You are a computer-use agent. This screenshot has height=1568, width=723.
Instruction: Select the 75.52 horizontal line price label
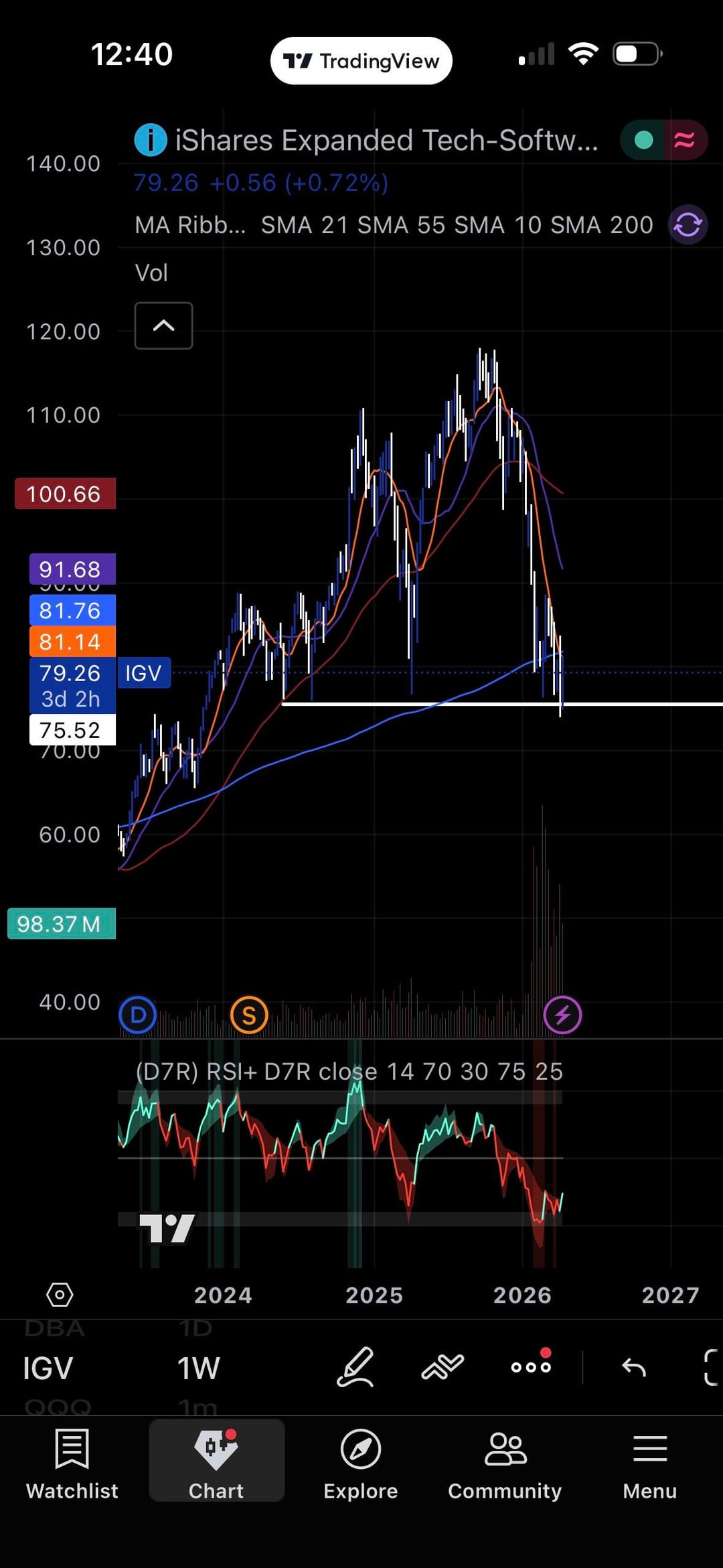(72, 729)
